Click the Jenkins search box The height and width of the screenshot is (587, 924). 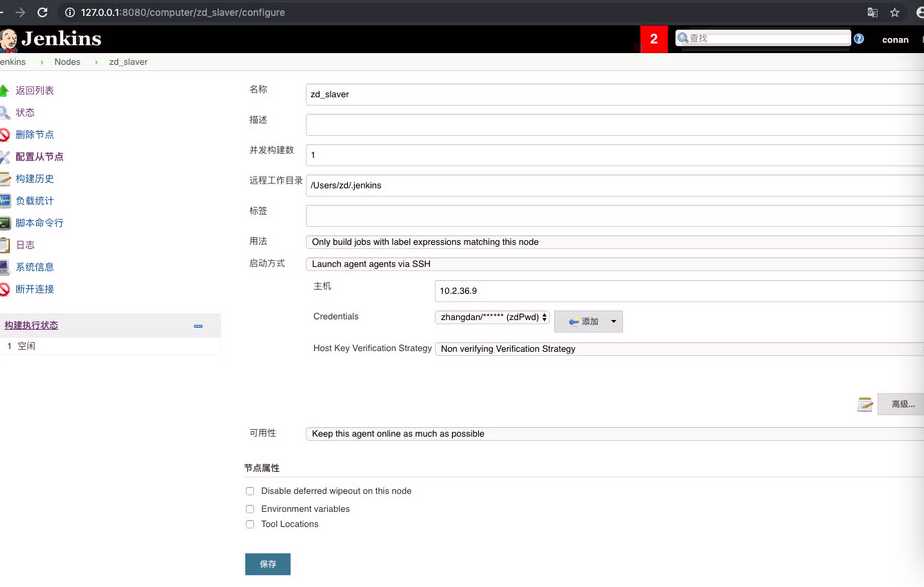click(x=763, y=38)
